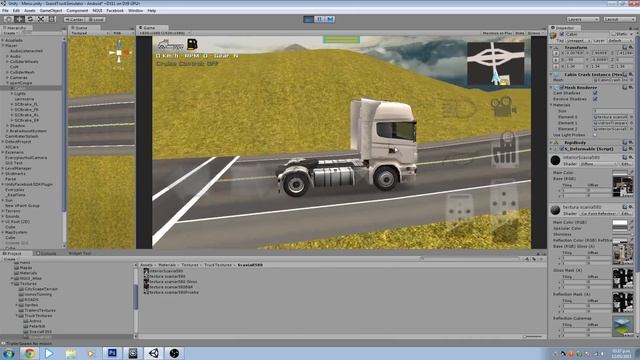Screen dimensions: 640x360
Task: Toggle the Cabin object active checkbox
Action: coord(562,34)
